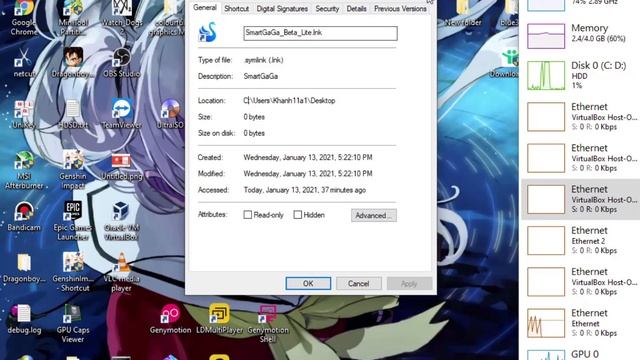The image size is (640, 360).
Task: Select the OBS Studio desktop icon
Action: point(121,63)
